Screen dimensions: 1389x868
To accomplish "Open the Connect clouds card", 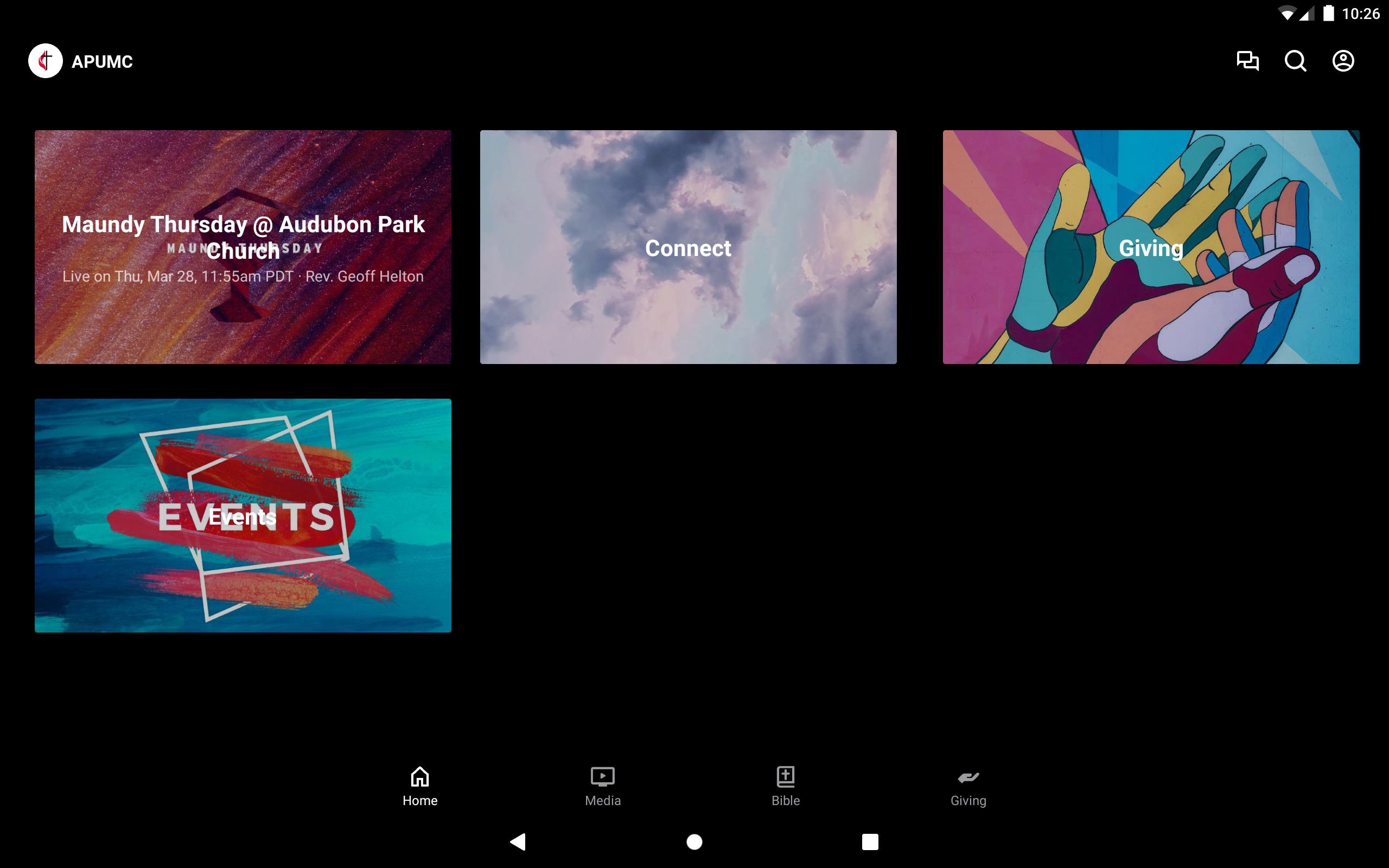I will (688, 247).
